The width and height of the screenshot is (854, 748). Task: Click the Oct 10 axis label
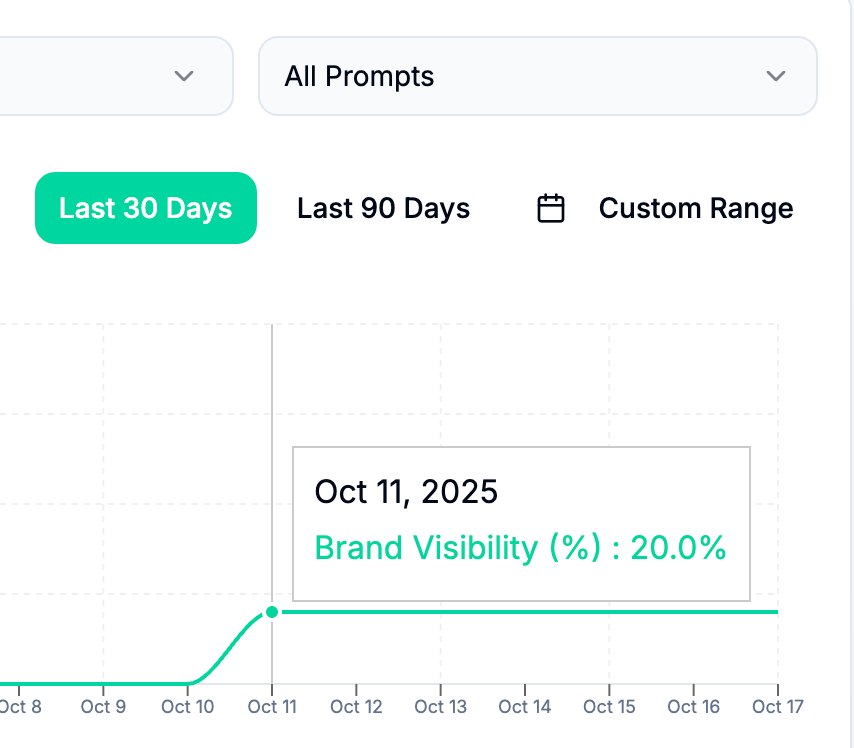coord(188,707)
